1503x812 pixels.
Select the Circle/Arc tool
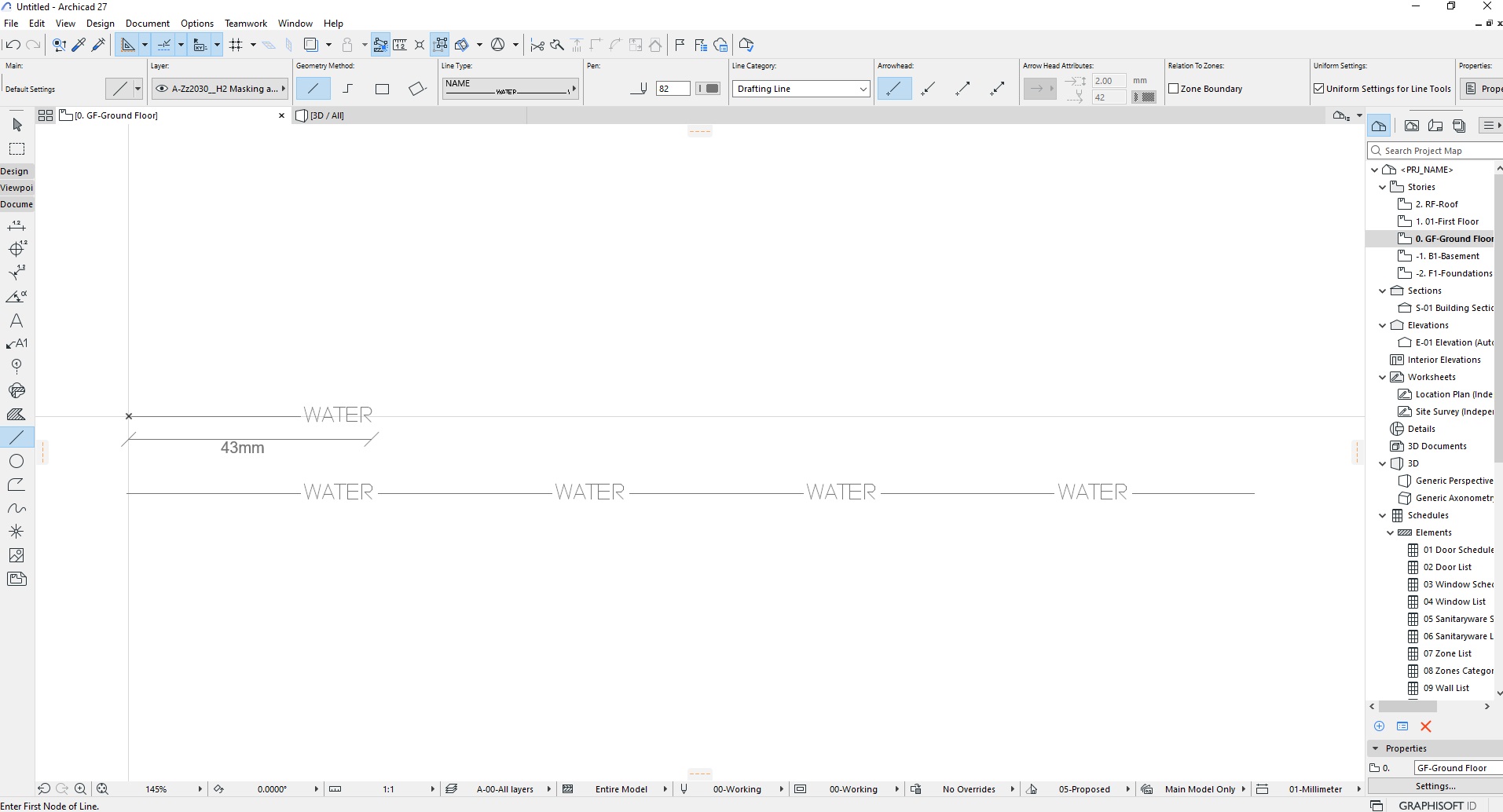tap(16, 461)
